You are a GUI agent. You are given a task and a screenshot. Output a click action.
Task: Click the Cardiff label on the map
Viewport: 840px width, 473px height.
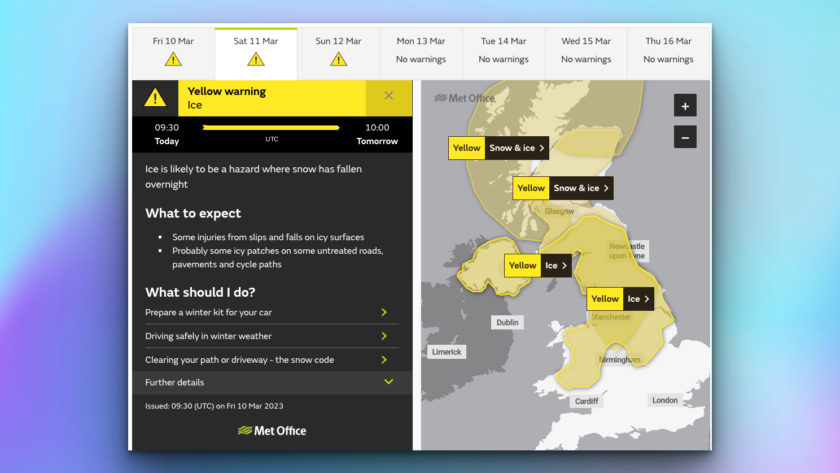pyautogui.click(x=586, y=401)
